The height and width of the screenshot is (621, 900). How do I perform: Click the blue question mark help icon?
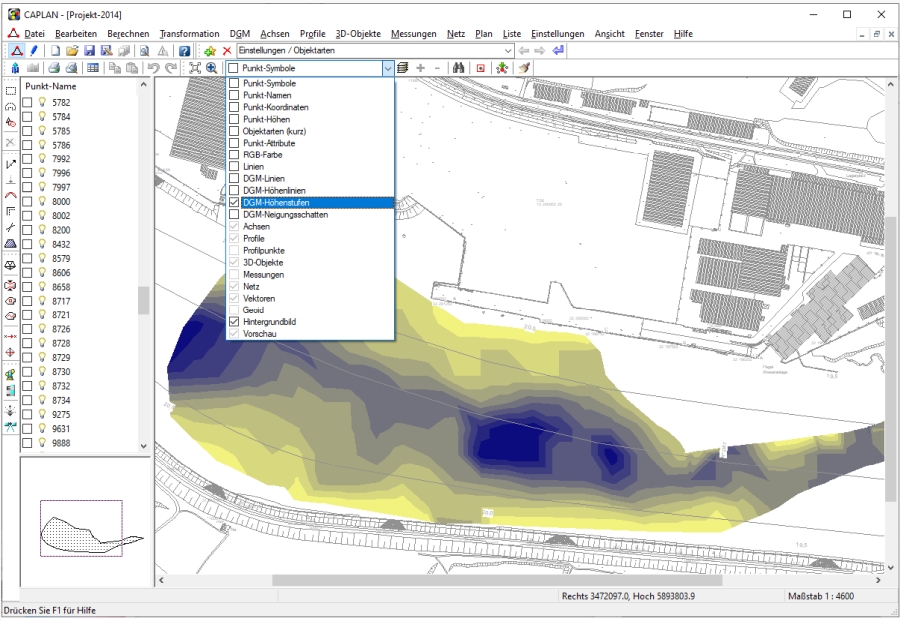point(185,50)
